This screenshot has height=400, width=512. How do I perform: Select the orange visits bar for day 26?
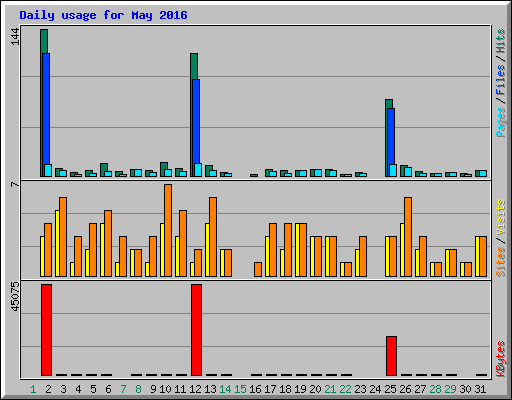point(408,237)
